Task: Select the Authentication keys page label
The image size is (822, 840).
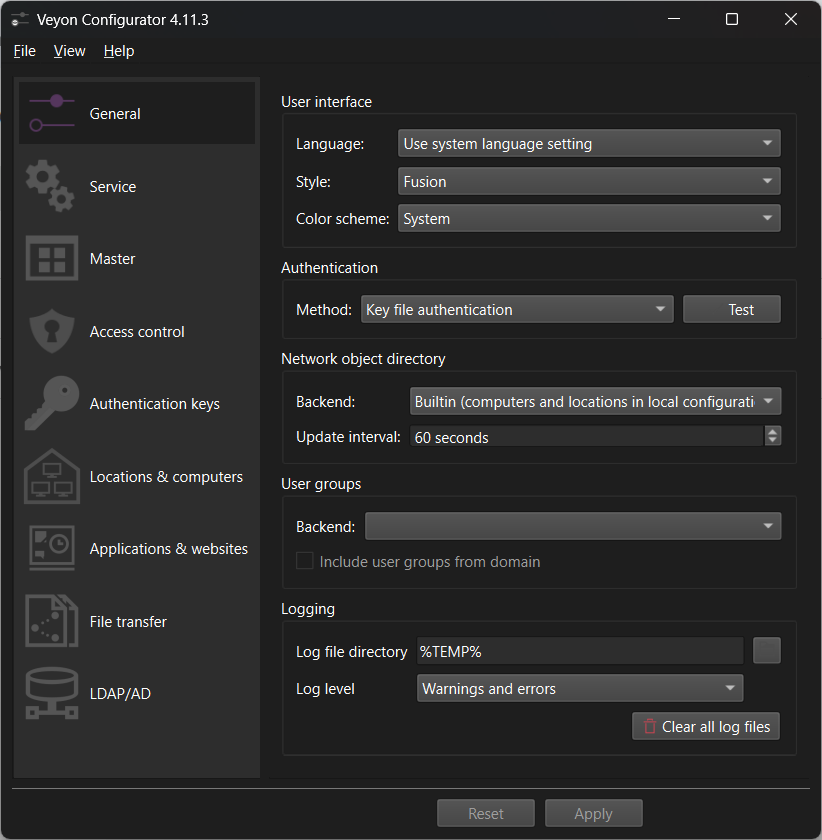Action: 155,403
